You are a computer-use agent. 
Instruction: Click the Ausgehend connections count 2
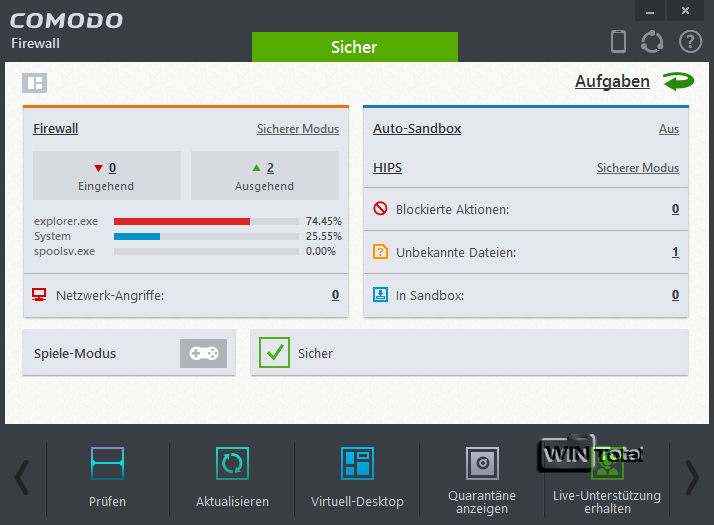(270, 168)
